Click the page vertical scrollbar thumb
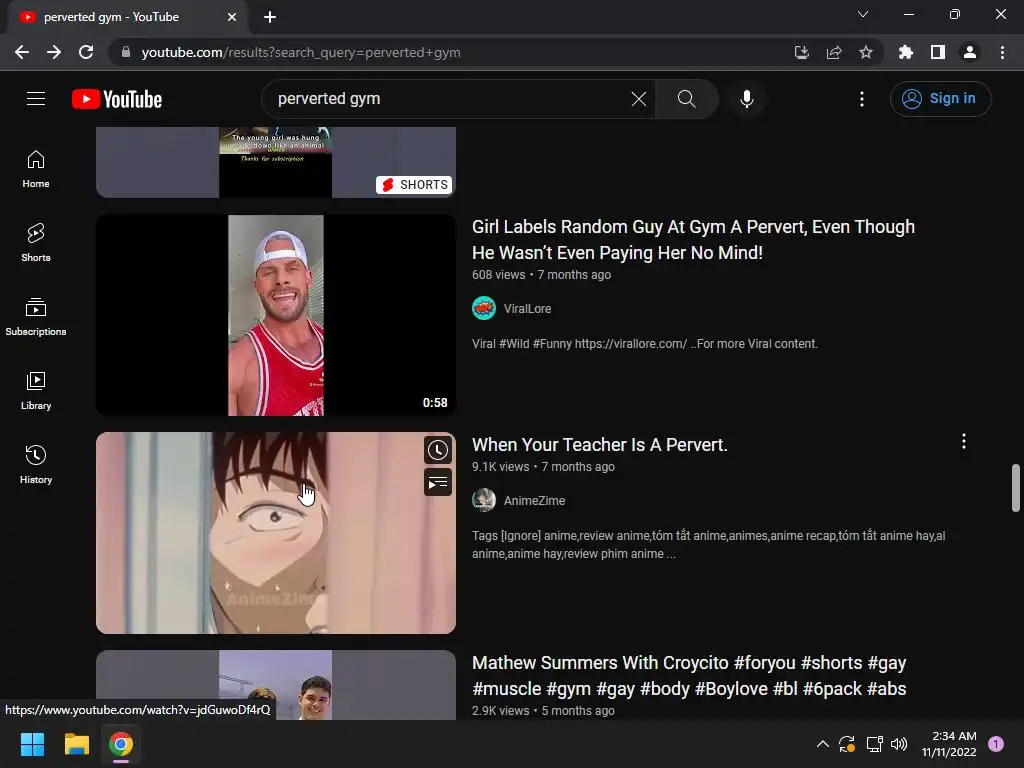 (x=1015, y=488)
